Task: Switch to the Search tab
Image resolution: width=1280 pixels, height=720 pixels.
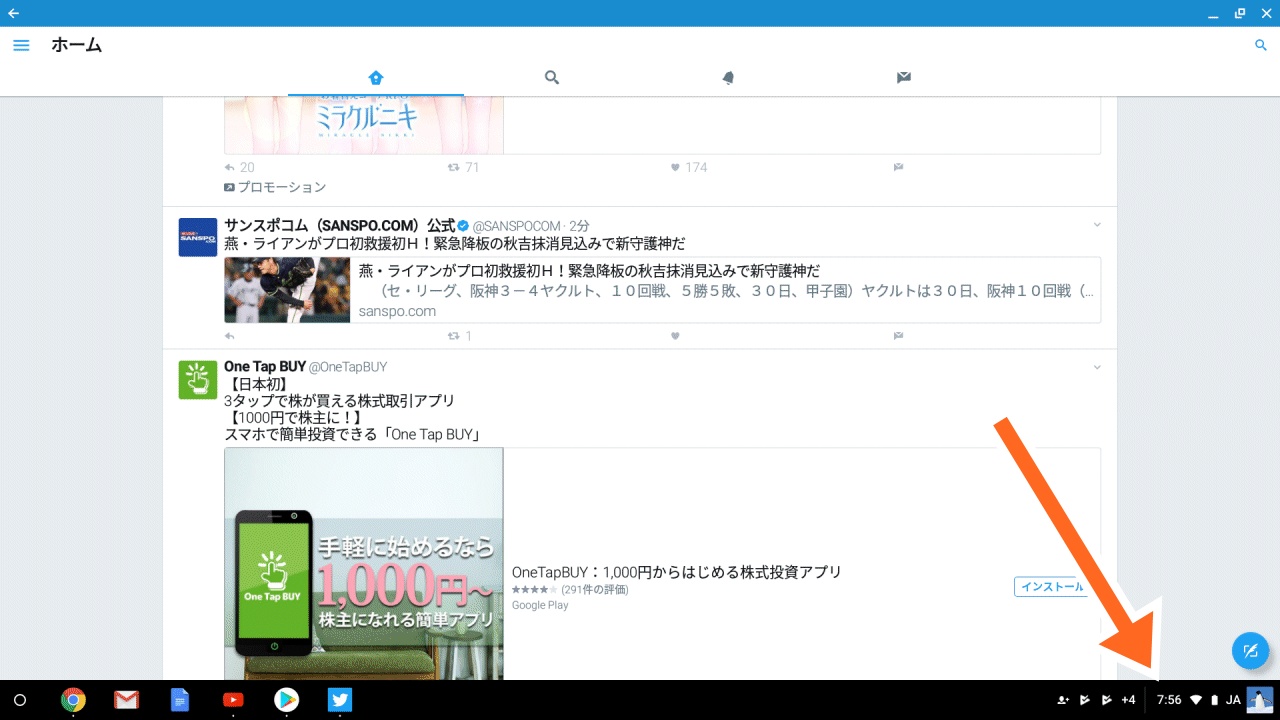Action: pos(552,77)
